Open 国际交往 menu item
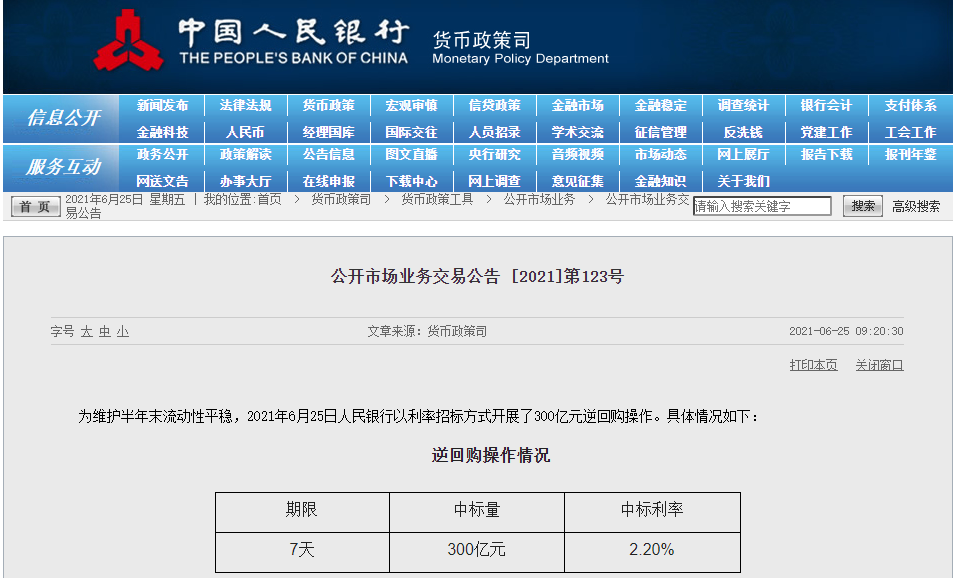This screenshot has width=955, height=578. (411, 132)
